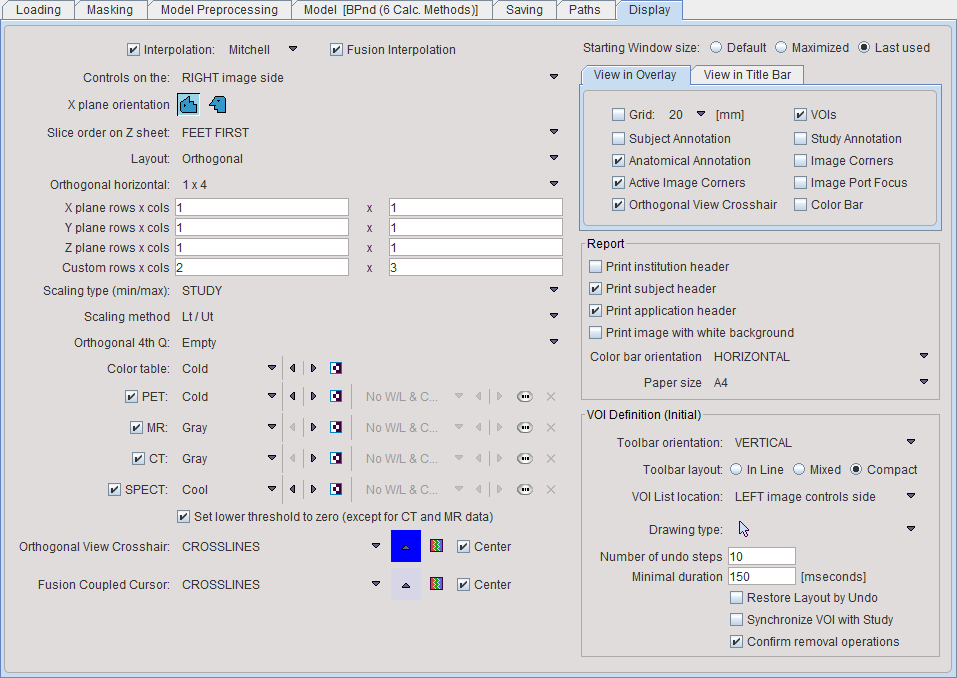Click next color table arrow in PET row

point(313,397)
